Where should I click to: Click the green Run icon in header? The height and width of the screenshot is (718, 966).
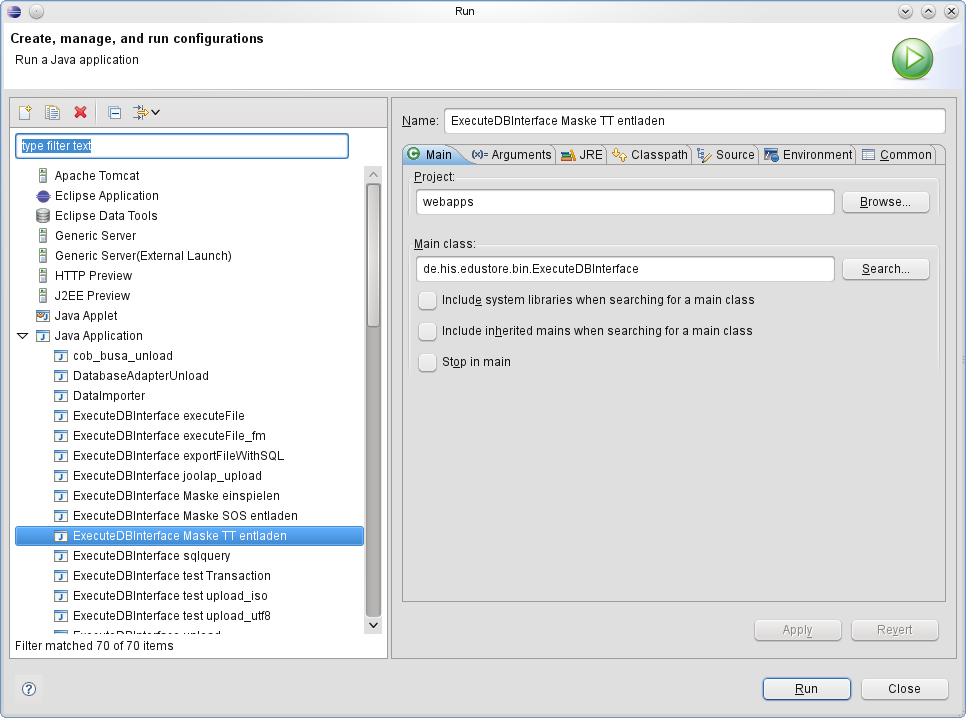pos(912,59)
